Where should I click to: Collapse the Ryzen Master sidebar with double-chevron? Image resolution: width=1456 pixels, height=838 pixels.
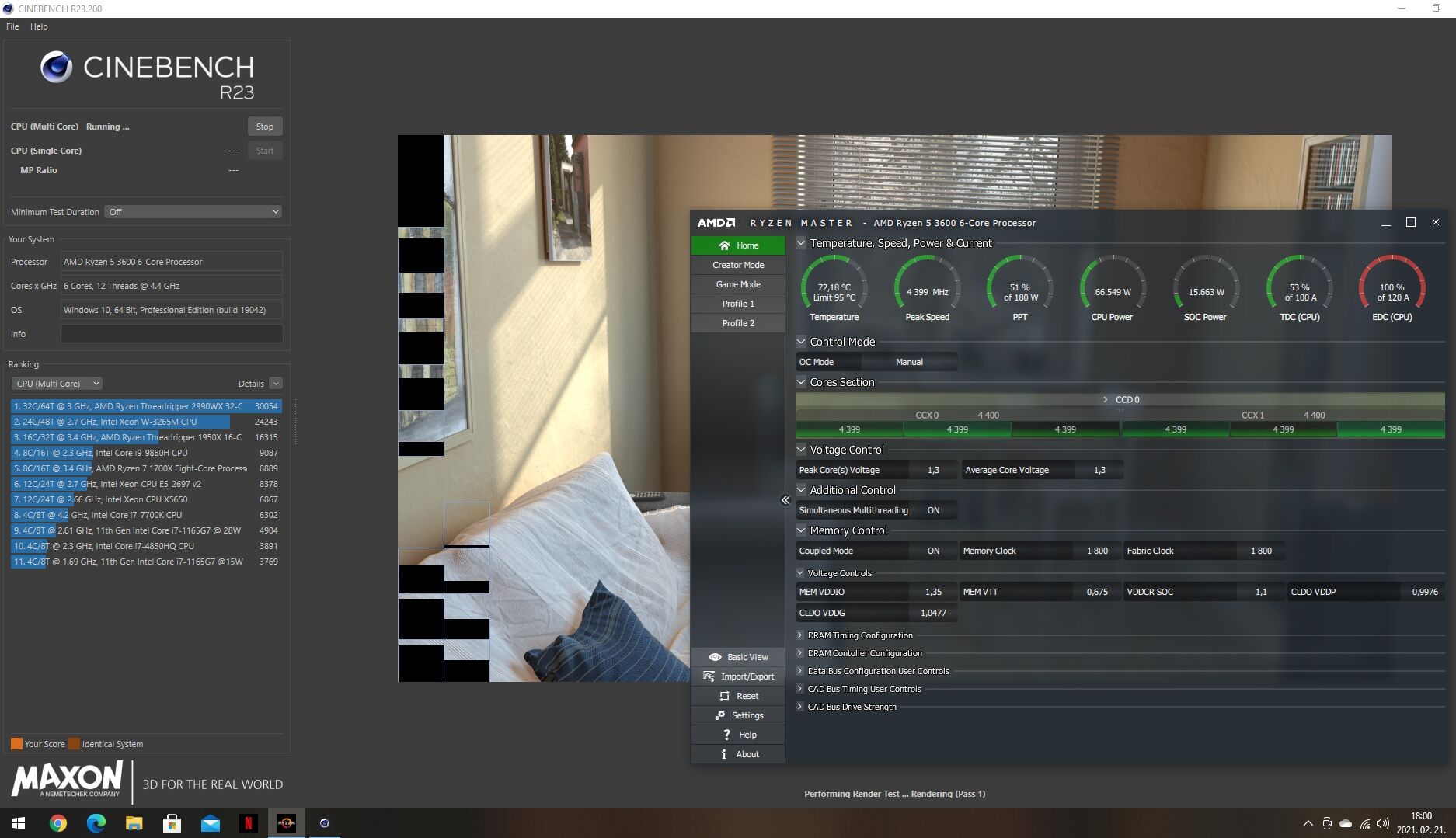[785, 500]
